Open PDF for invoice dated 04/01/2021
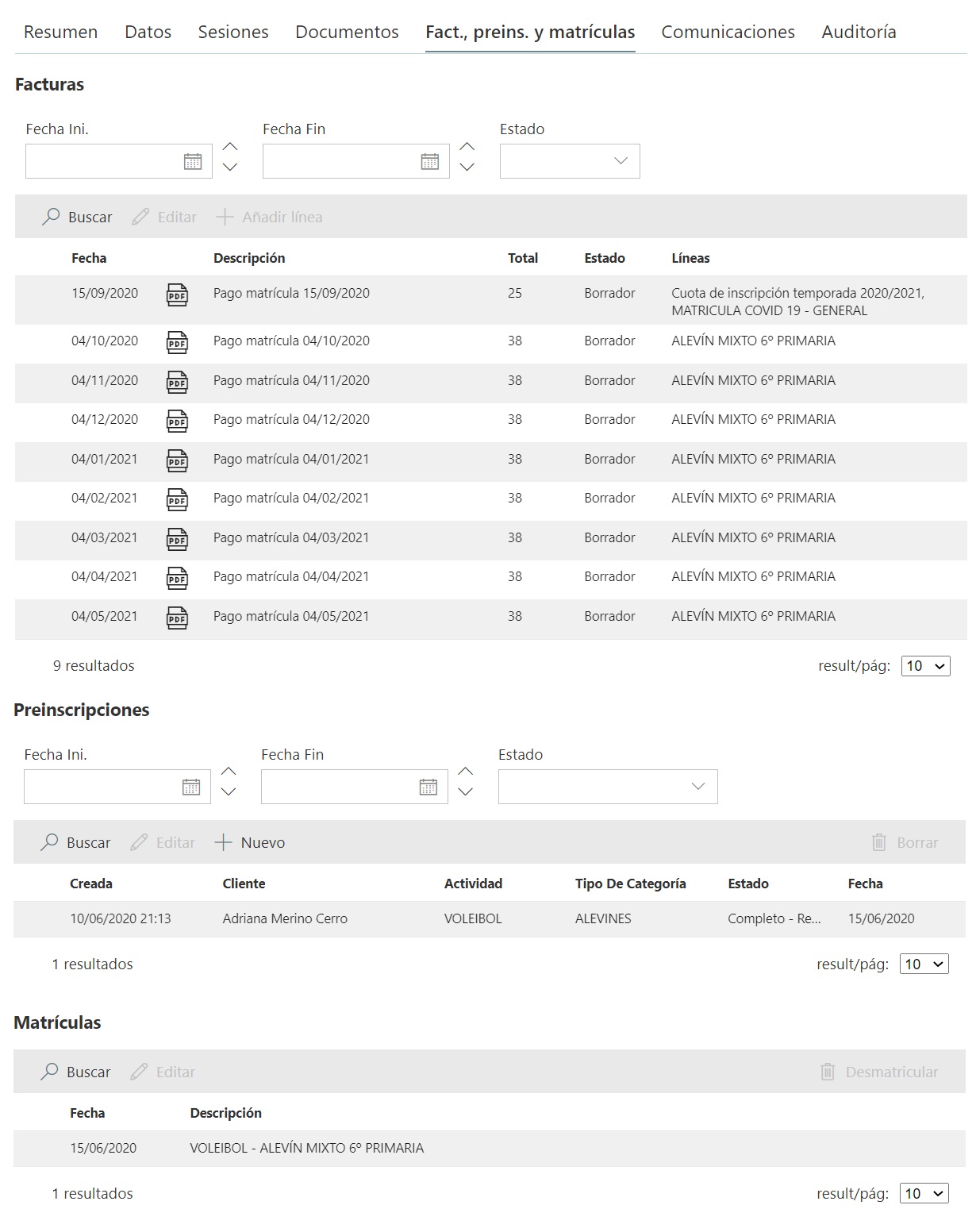976x1232 pixels. click(177, 460)
